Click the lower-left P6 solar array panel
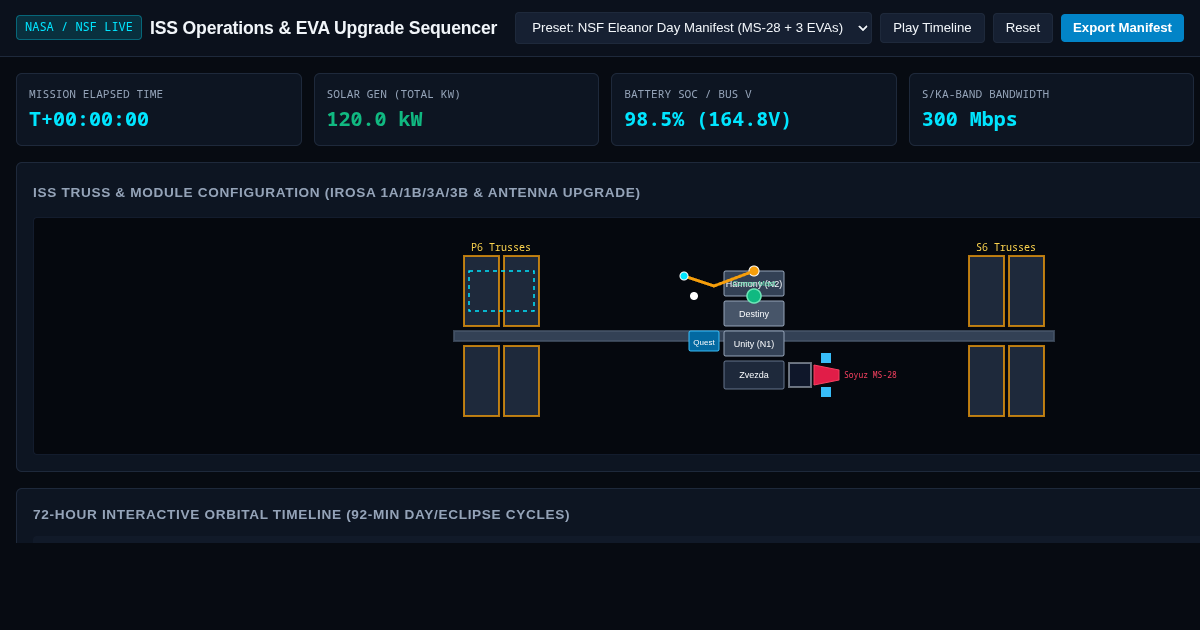The height and width of the screenshot is (630, 1200). [x=481, y=381]
